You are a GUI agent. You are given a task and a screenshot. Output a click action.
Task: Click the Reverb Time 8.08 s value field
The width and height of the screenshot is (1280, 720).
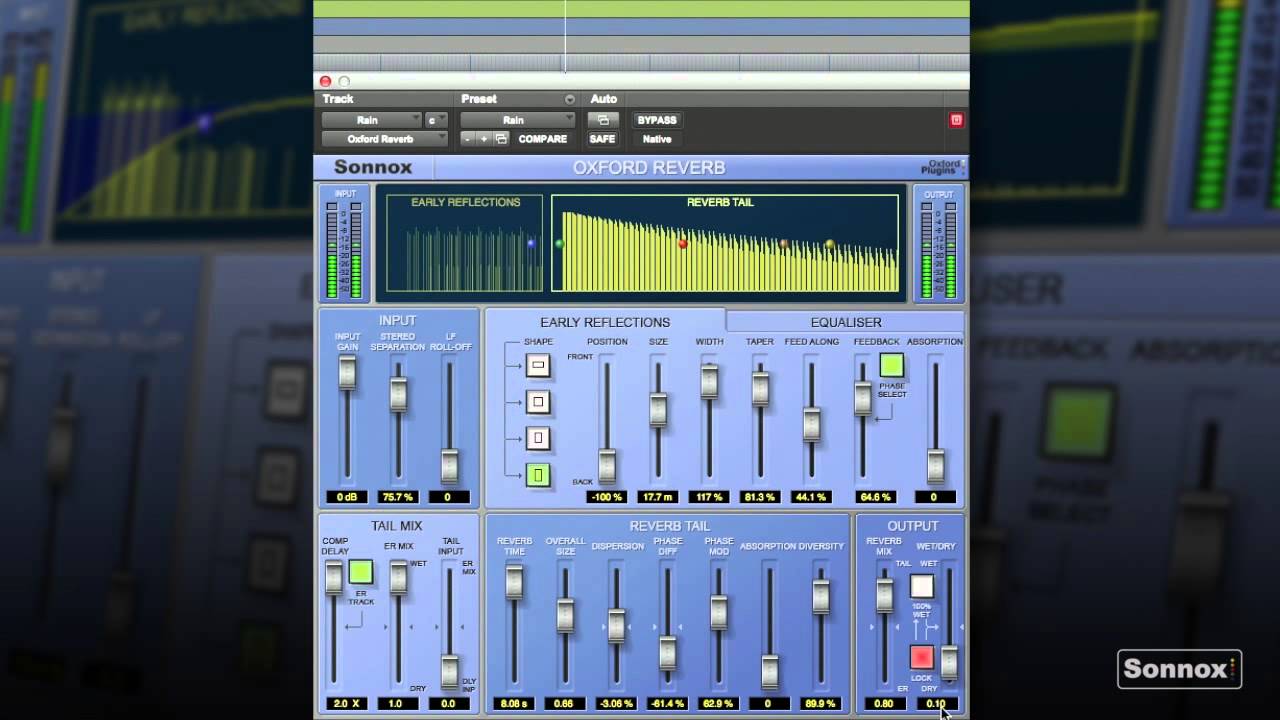[x=513, y=704]
